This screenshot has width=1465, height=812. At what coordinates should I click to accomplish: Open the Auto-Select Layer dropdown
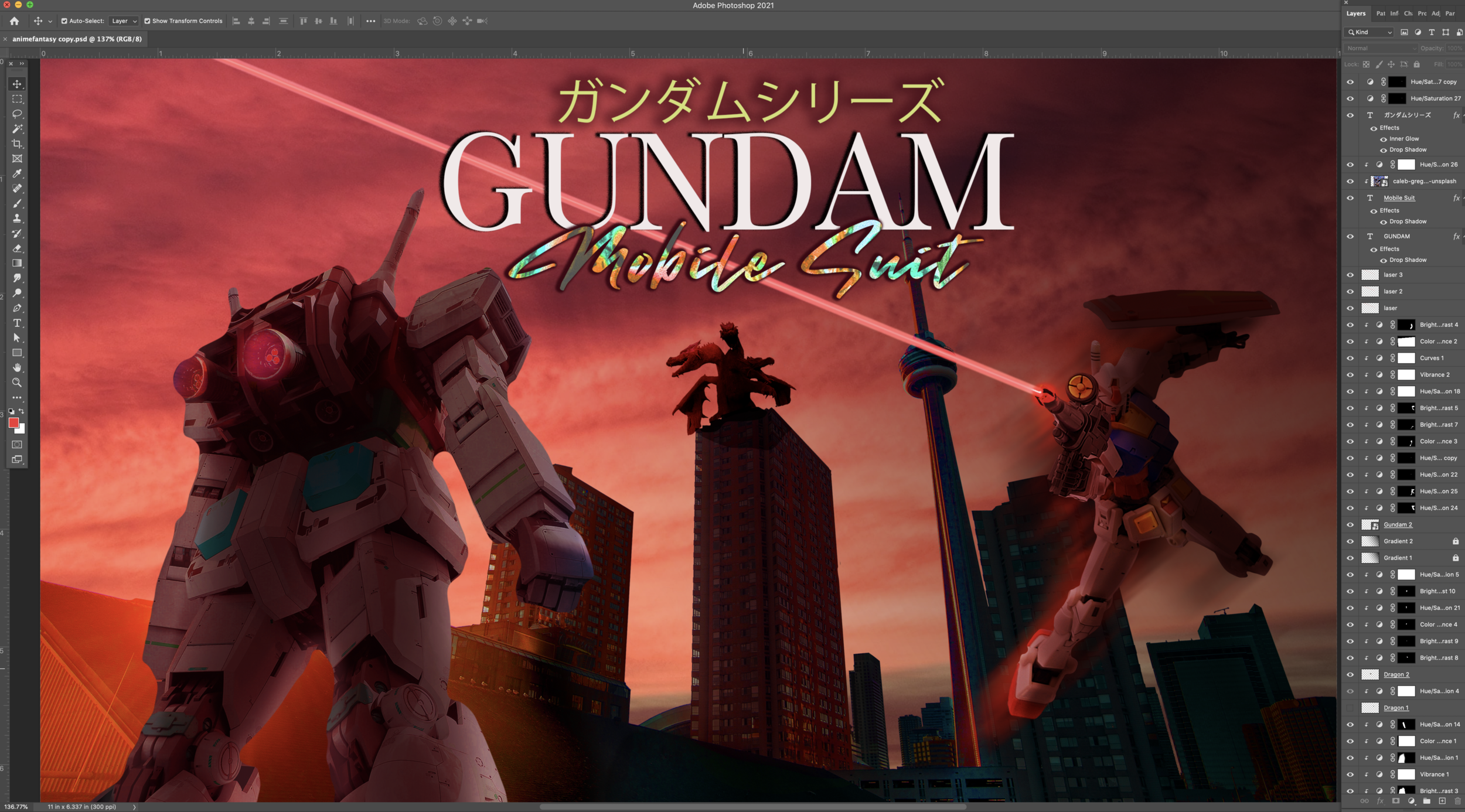coord(123,21)
